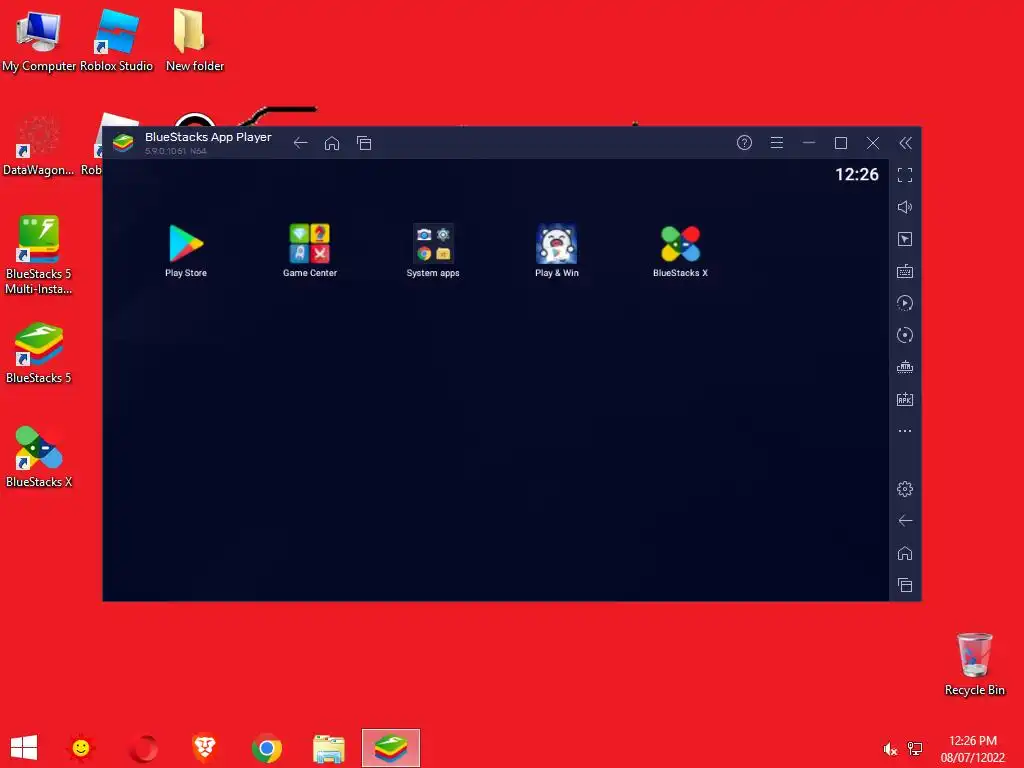Screen dimensions: 1024x768
Task: Select the BlueStacks 5 desktop shortcut
Action: click(x=39, y=353)
